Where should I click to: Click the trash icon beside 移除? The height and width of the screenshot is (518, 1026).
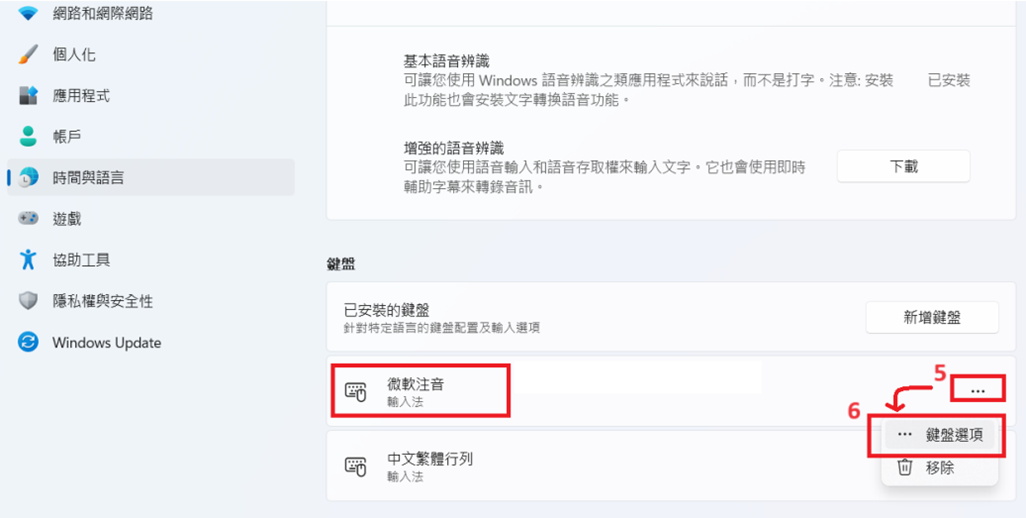pyautogui.click(x=905, y=467)
